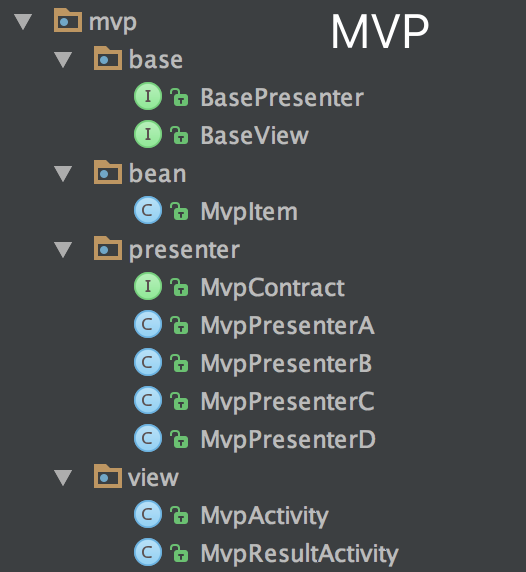526x572 pixels.
Task: Click the MvpActivity class icon
Action: tap(148, 514)
